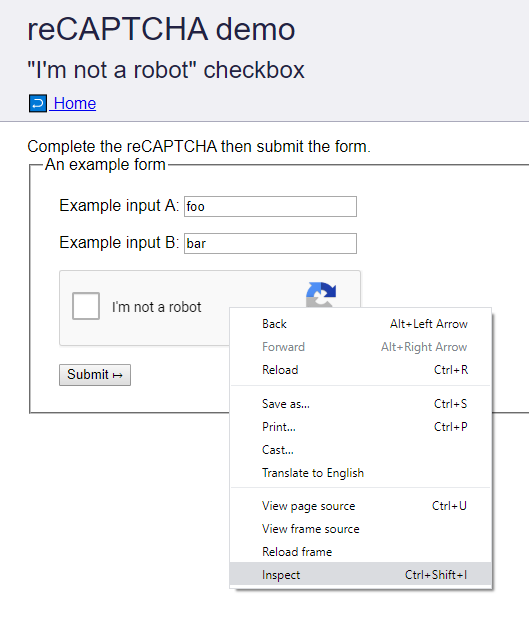The height and width of the screenshot is (638, 529).
Task: Focus the Example input B field
Action: (270, 243)
